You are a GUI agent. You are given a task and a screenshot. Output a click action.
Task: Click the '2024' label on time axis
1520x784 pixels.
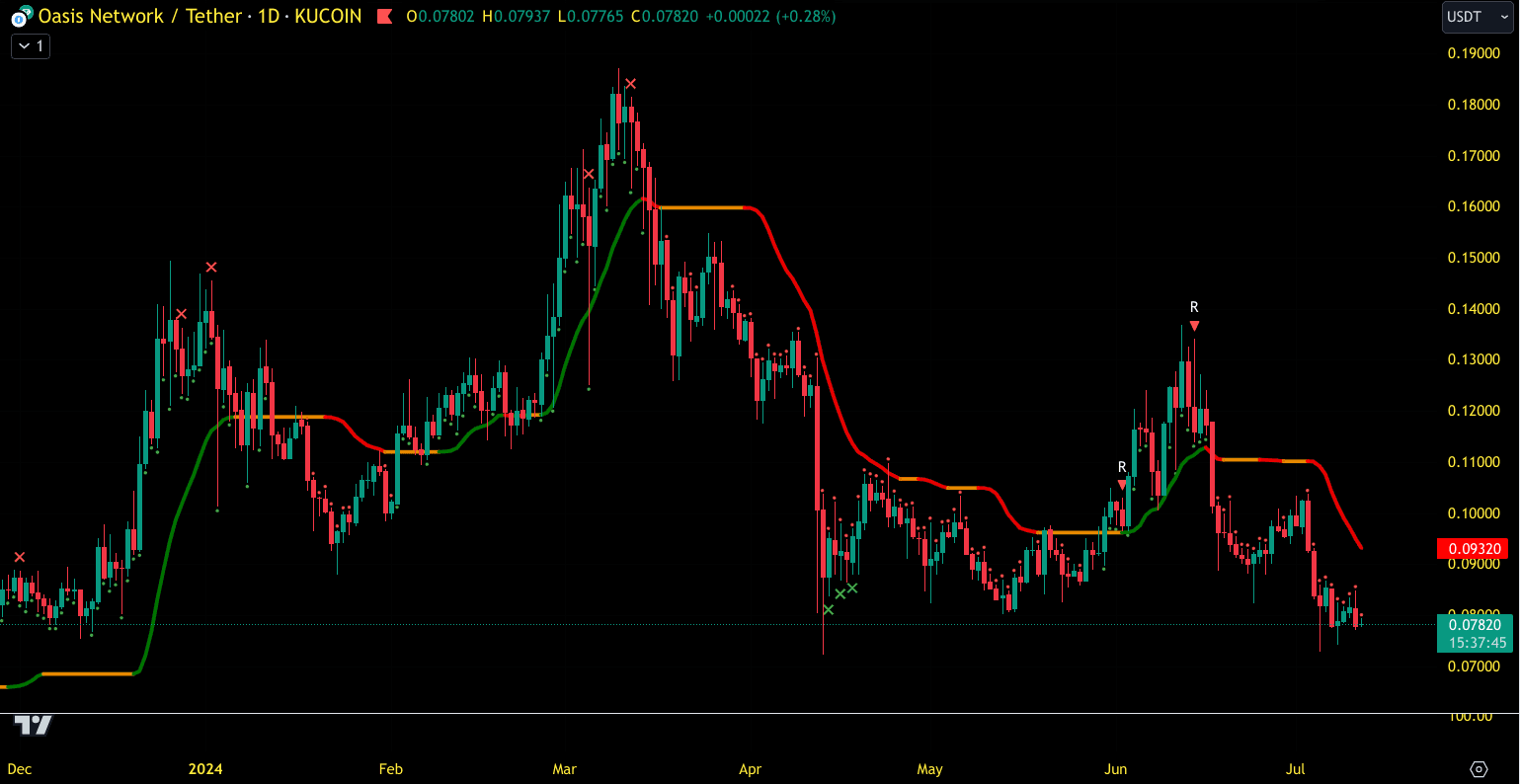(205, 769)
